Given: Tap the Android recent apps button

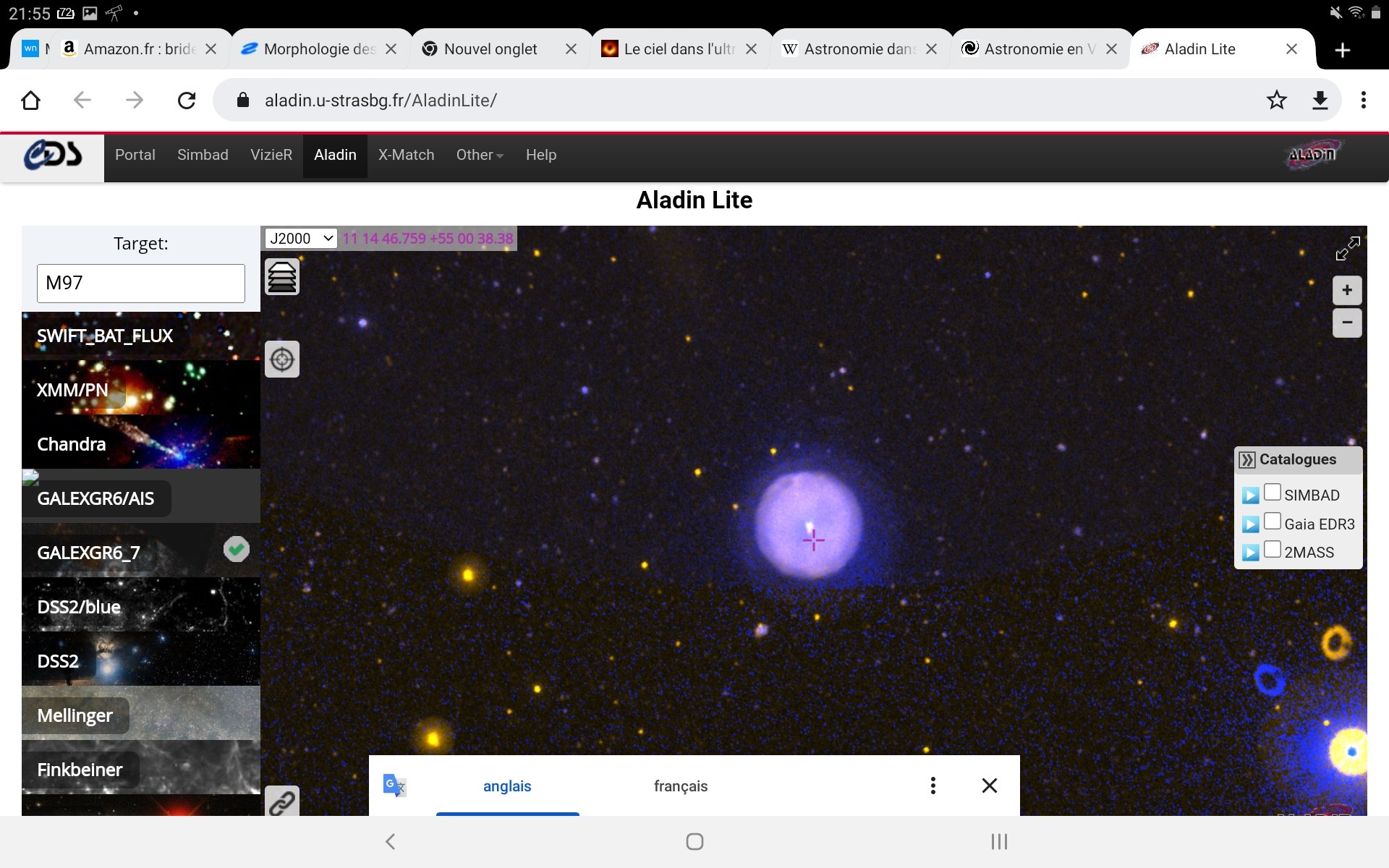Looking at the screenshot, I should point(999,841).
